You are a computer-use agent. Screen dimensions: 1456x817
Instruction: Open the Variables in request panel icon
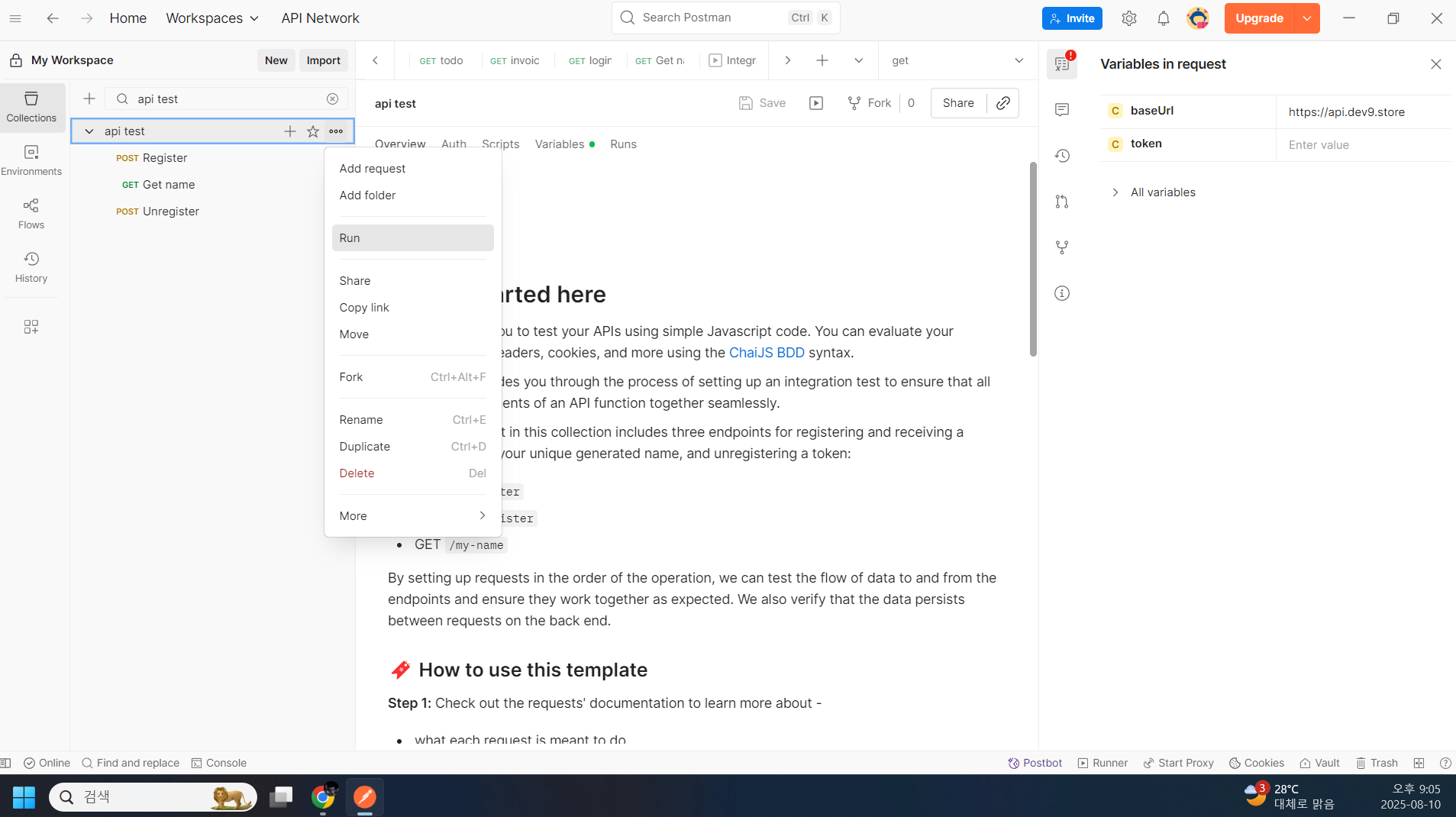tap(1062, 64)
